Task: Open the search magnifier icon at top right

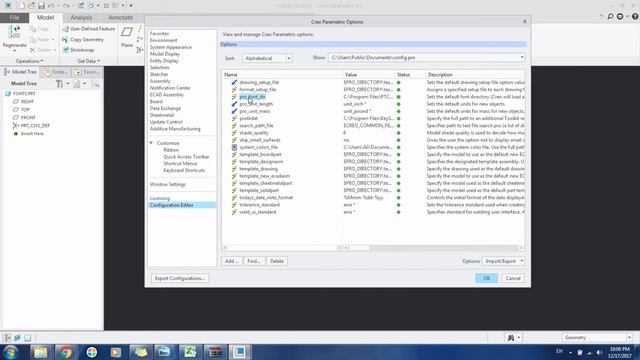Action: (x=610, y=17)
